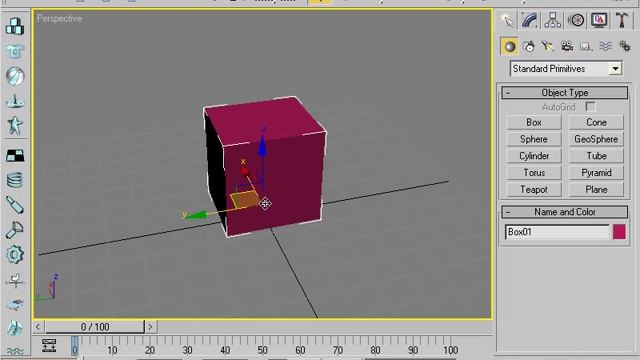Toggle the AutoGrid checkbox

click(x=590, y=107)
